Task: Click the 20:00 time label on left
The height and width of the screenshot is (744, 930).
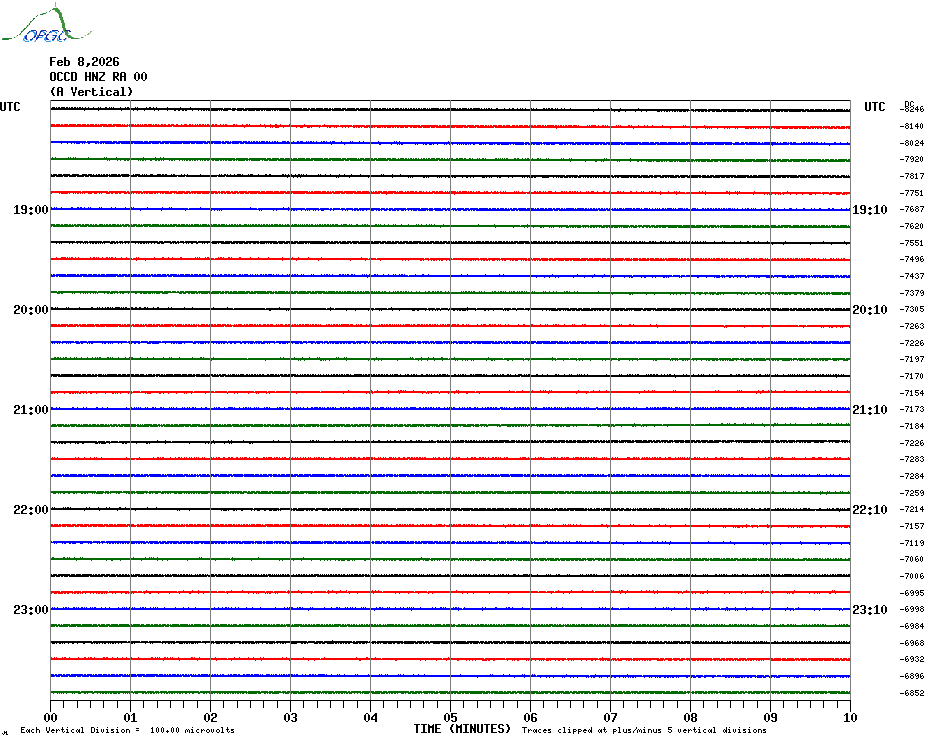Action: tap(30, 310)
